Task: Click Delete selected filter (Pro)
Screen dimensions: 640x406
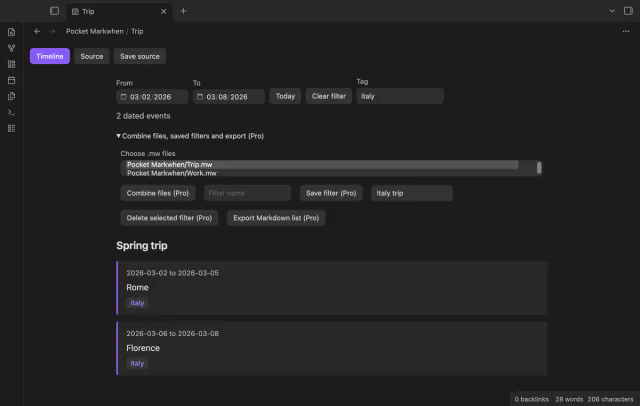Action: (x=169, y=218)
